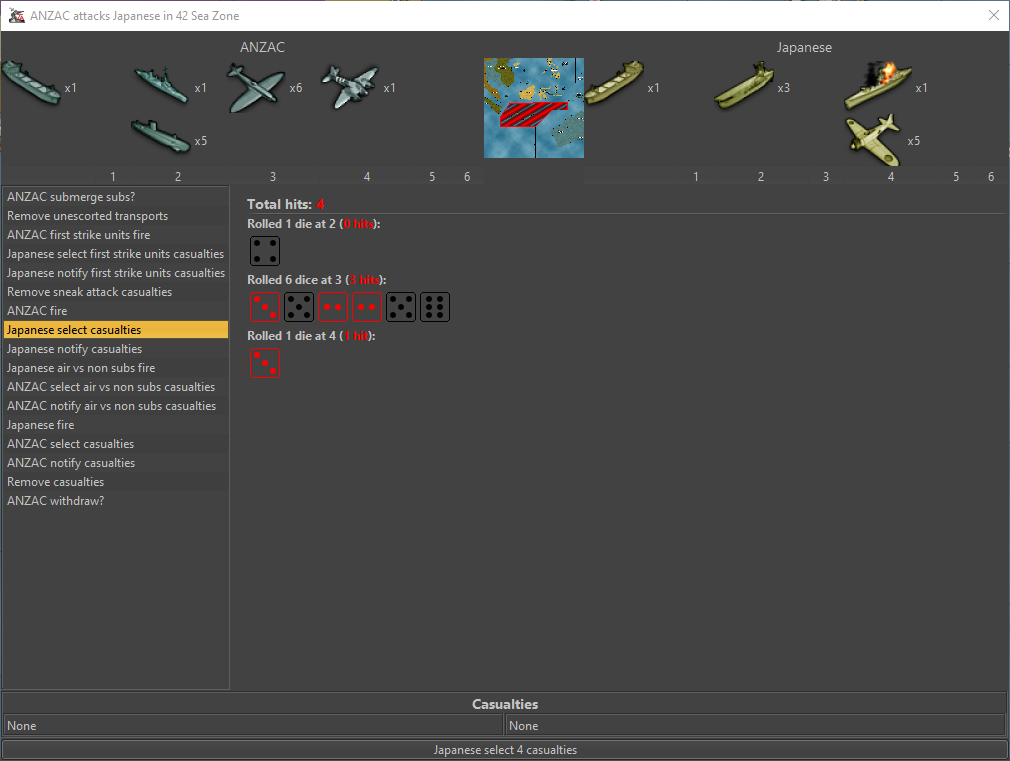
Task: Click the ANZAC transport ship unit icon
Action: point(31,83)
